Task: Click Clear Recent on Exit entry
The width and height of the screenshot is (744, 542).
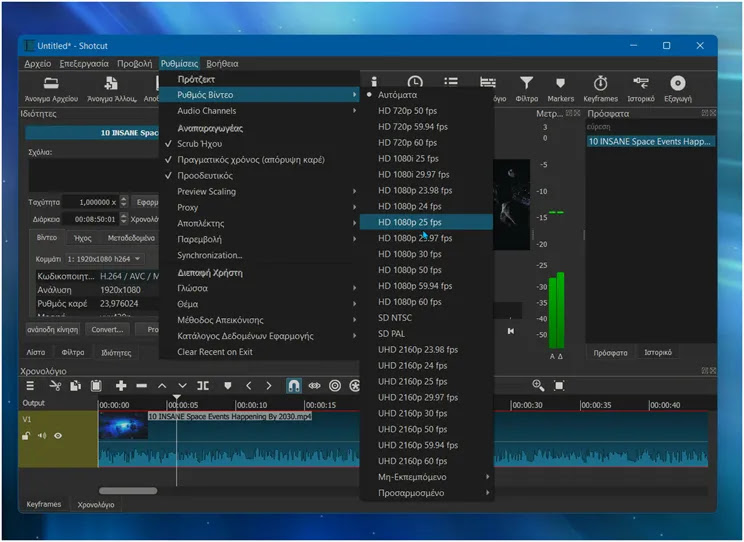Action: click(x=259, y=352)
